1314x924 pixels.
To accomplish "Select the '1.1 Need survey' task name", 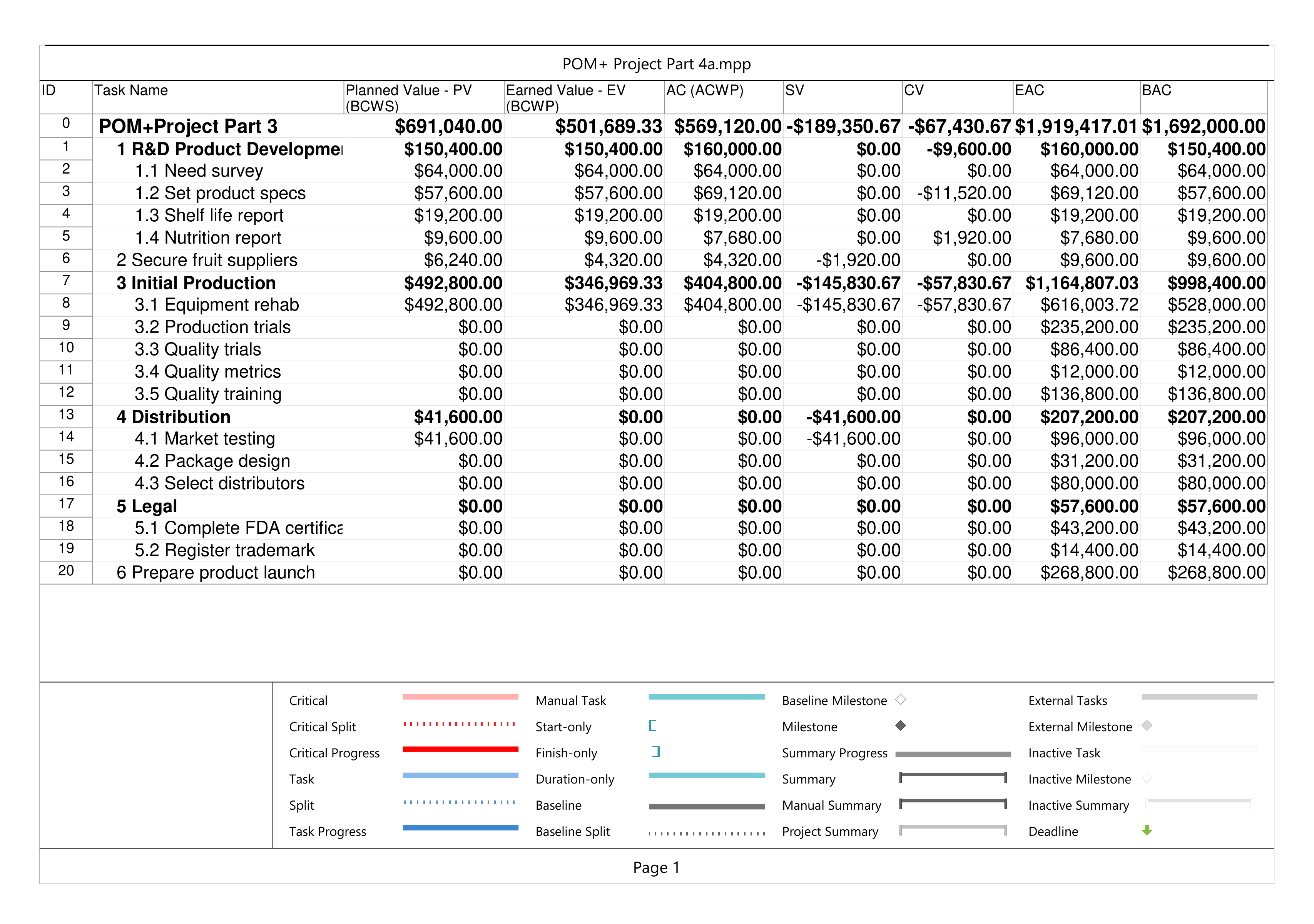I will click(199, 170).
